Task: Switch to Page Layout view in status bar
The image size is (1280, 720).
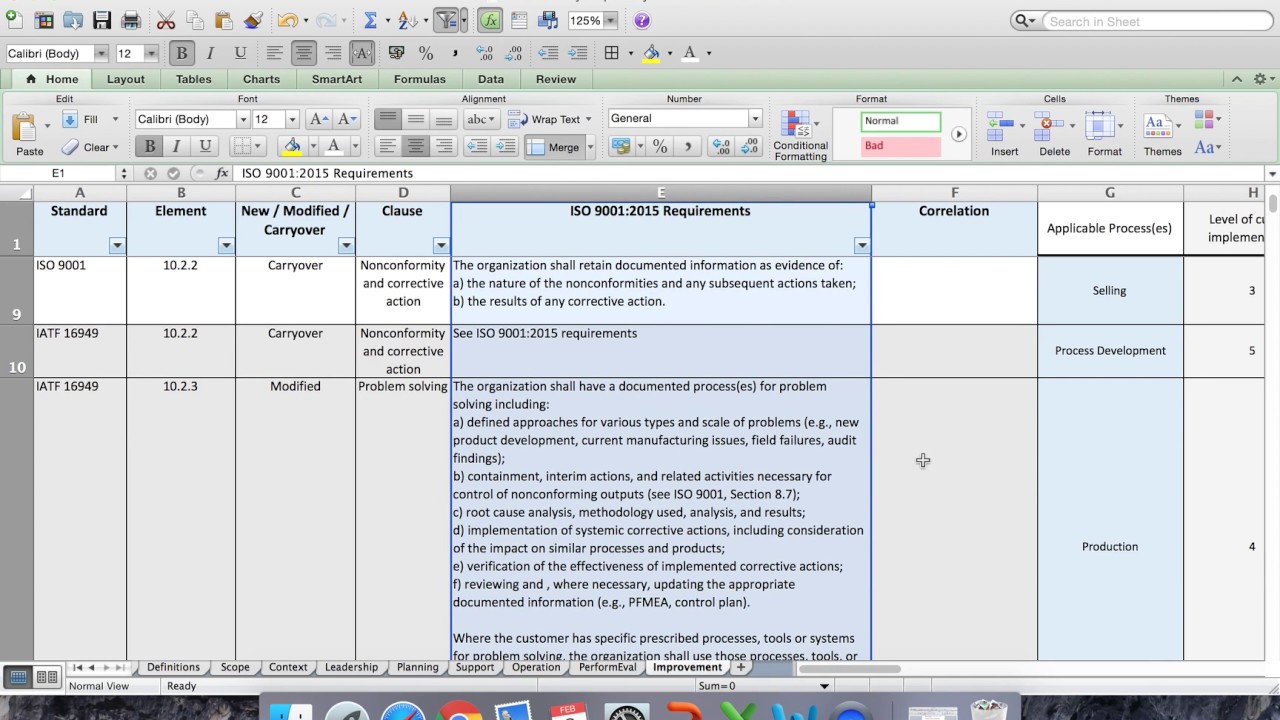Action: (46, 677)
